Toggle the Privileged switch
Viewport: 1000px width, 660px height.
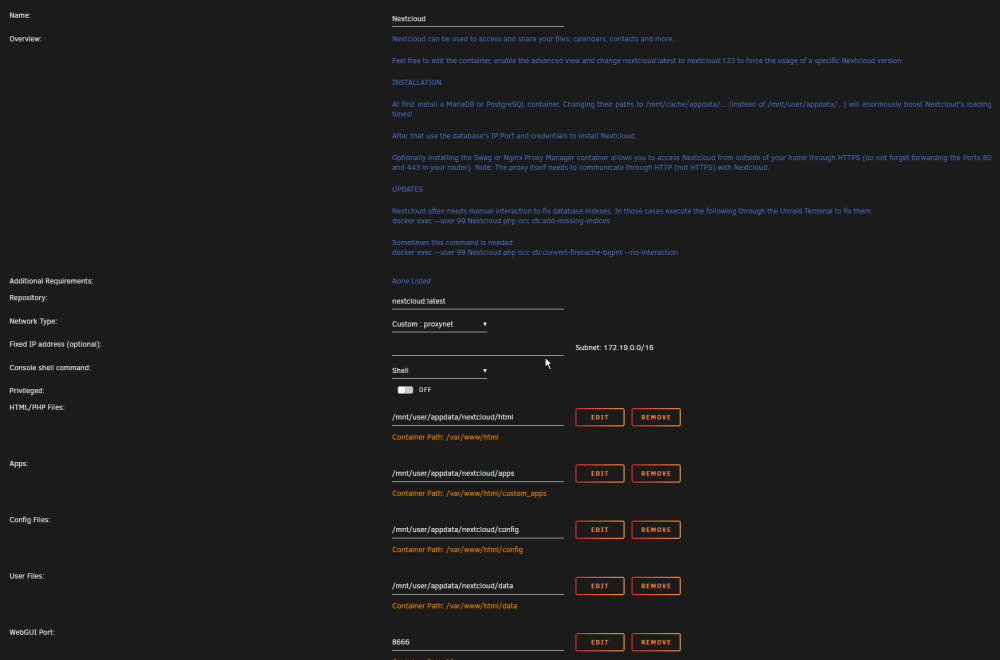(405, 390)
